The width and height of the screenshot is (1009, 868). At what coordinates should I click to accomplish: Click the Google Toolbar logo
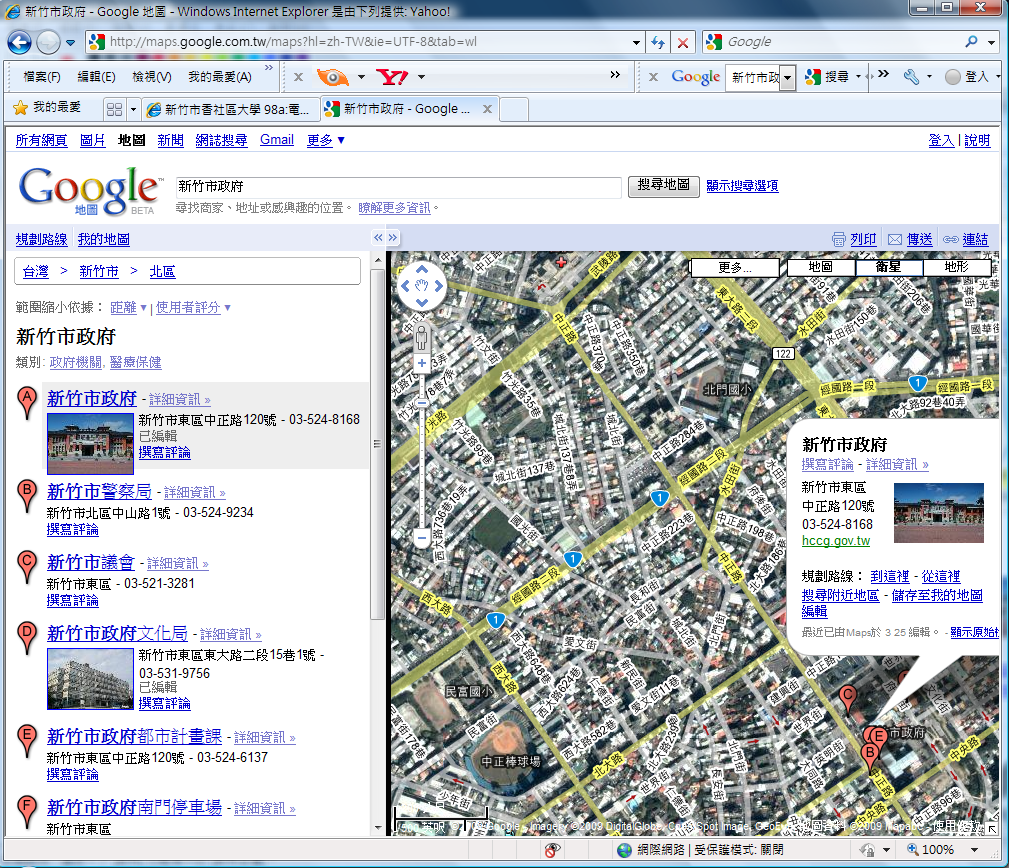click(x=696, y=77)
